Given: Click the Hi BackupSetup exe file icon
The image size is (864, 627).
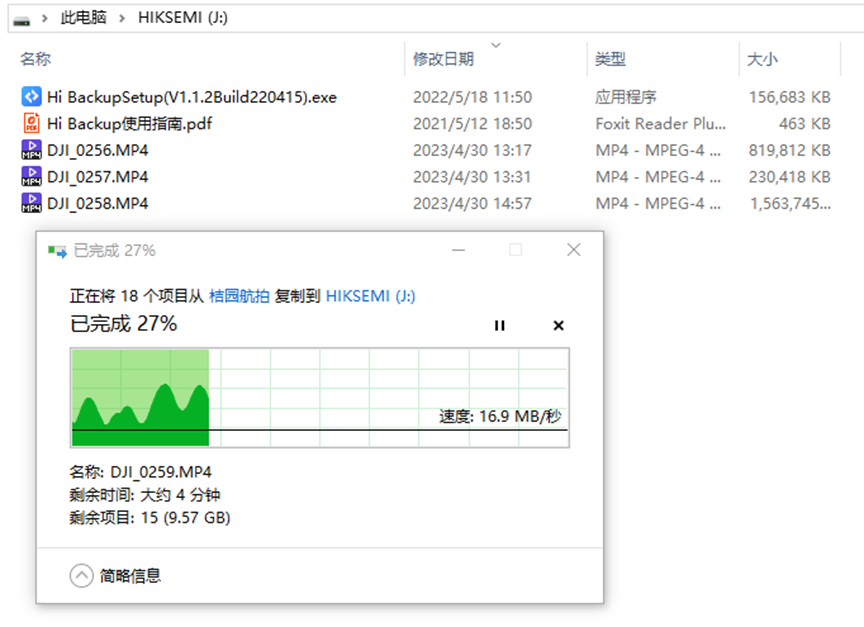Looking at the screenshot, I should pyautogui.click(x=31, y=97).
